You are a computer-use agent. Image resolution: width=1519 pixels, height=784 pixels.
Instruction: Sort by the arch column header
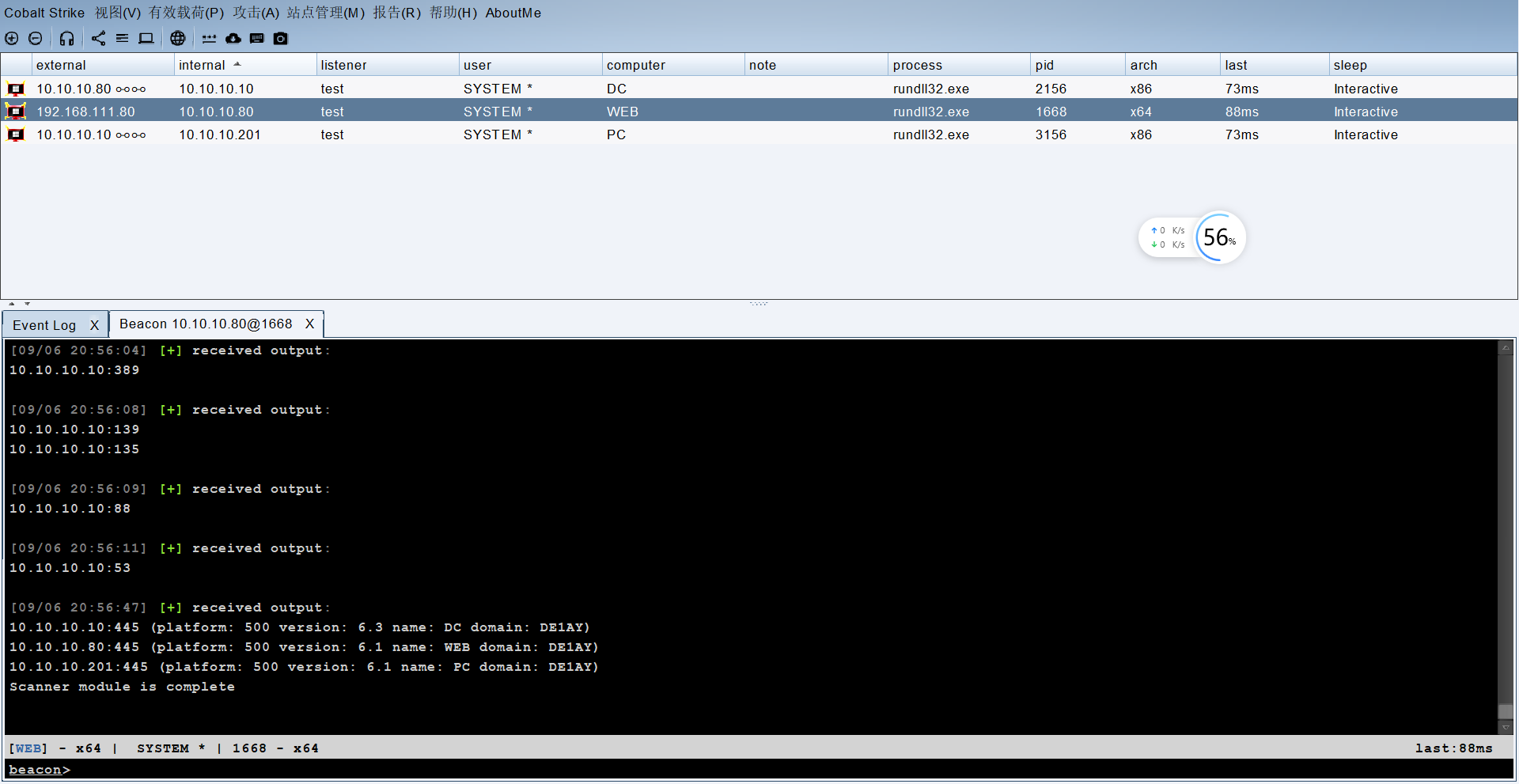click(1172, 65)
